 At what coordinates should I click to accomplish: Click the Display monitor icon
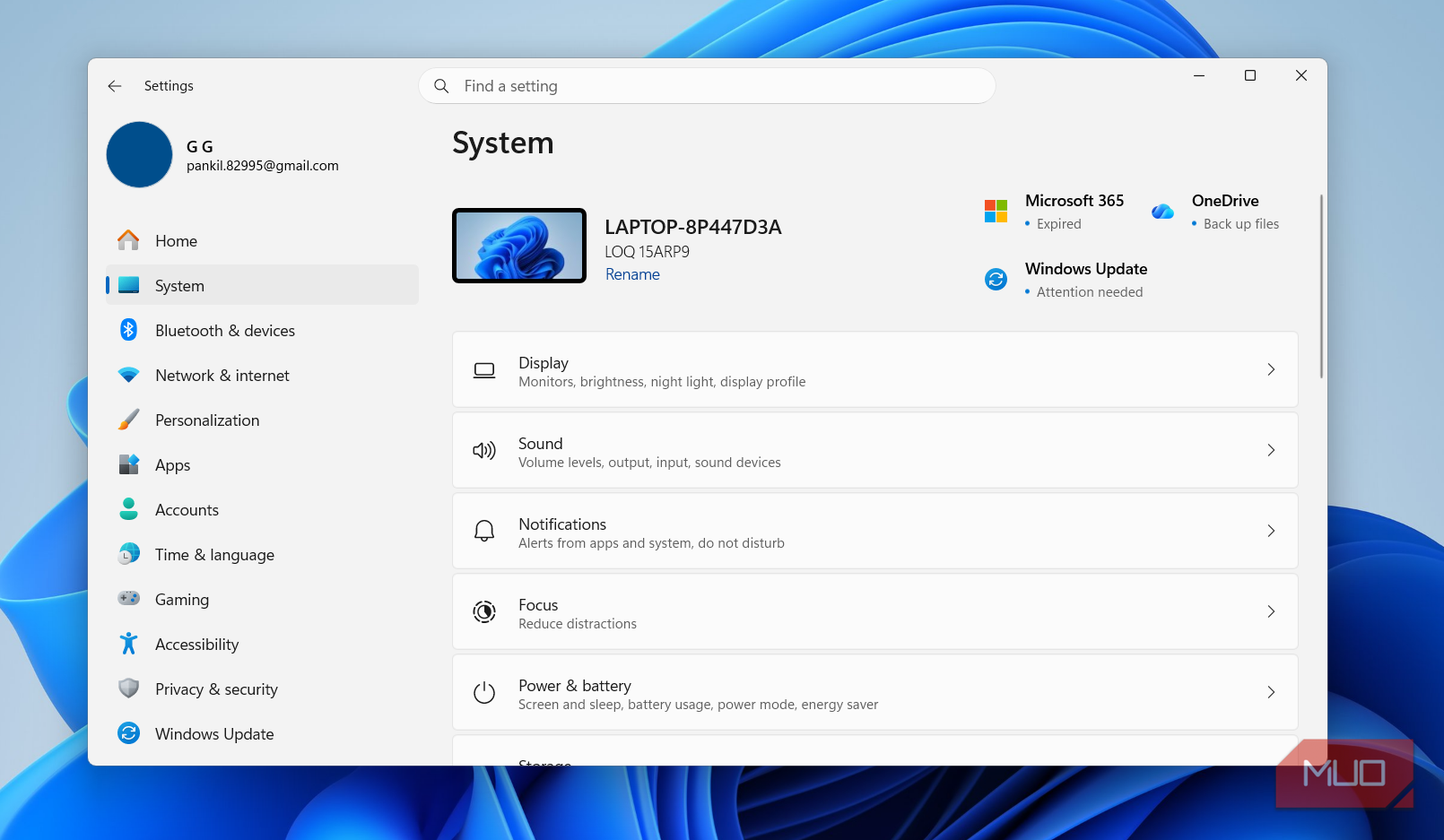point(484,370)
